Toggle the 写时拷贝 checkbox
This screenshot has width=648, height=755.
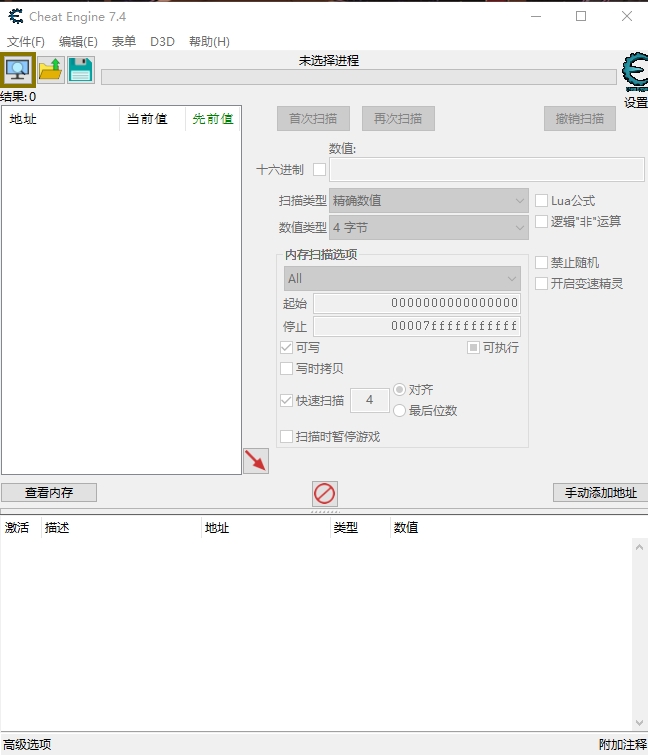click(x=286, y=369)
